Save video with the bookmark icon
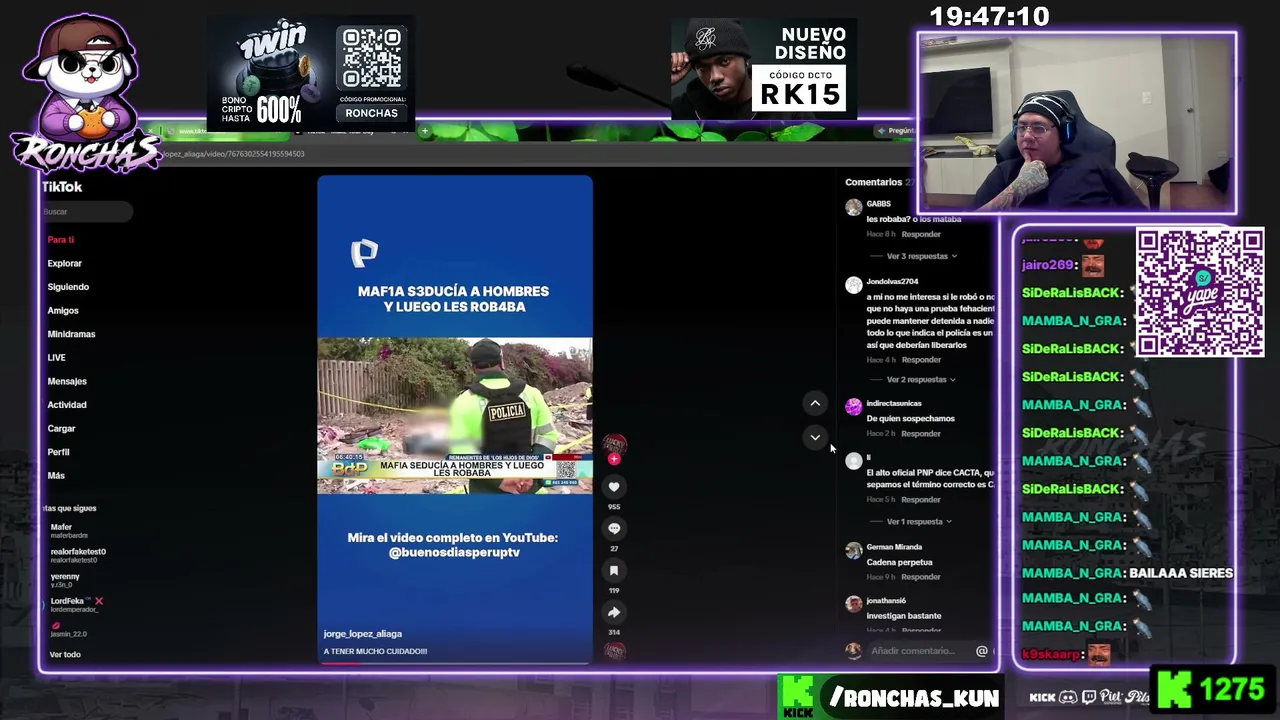1280x720 pixels. click(x=614, y=570)
